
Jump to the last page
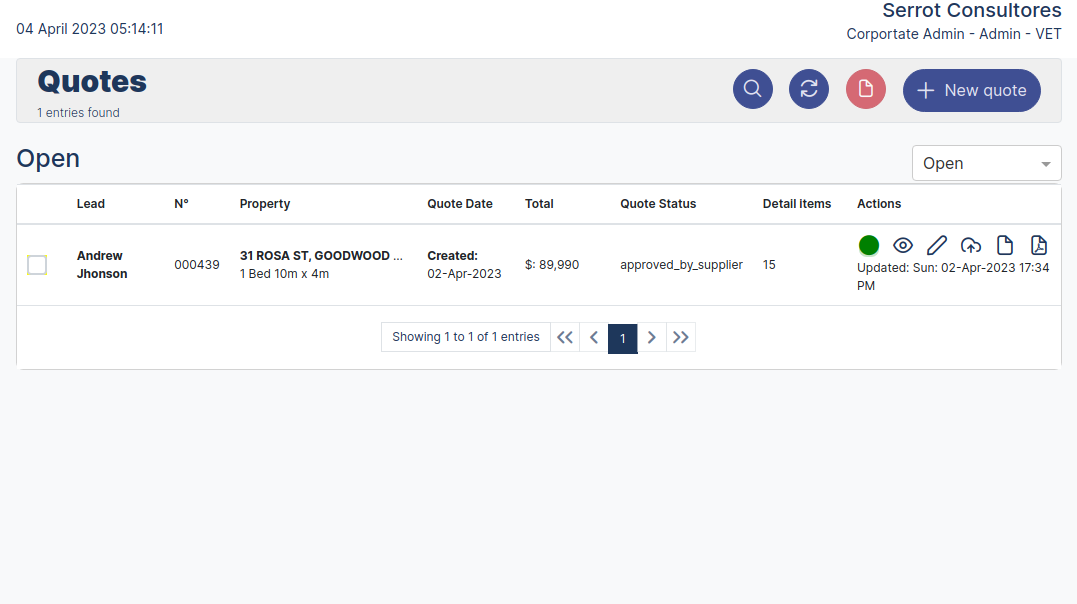coord(681,337)
